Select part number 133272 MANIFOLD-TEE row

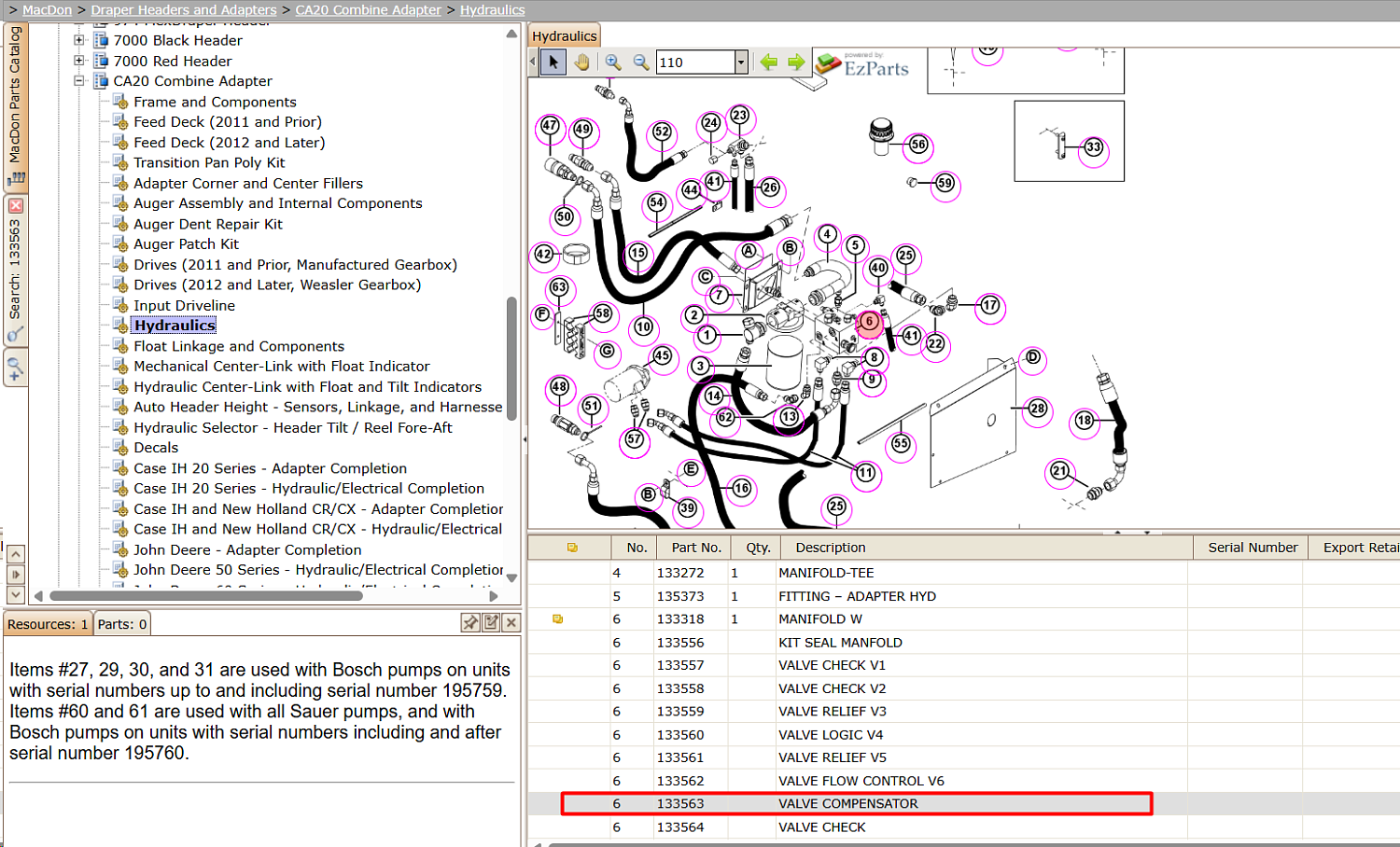pyautogui.click(x=963, y=573)
